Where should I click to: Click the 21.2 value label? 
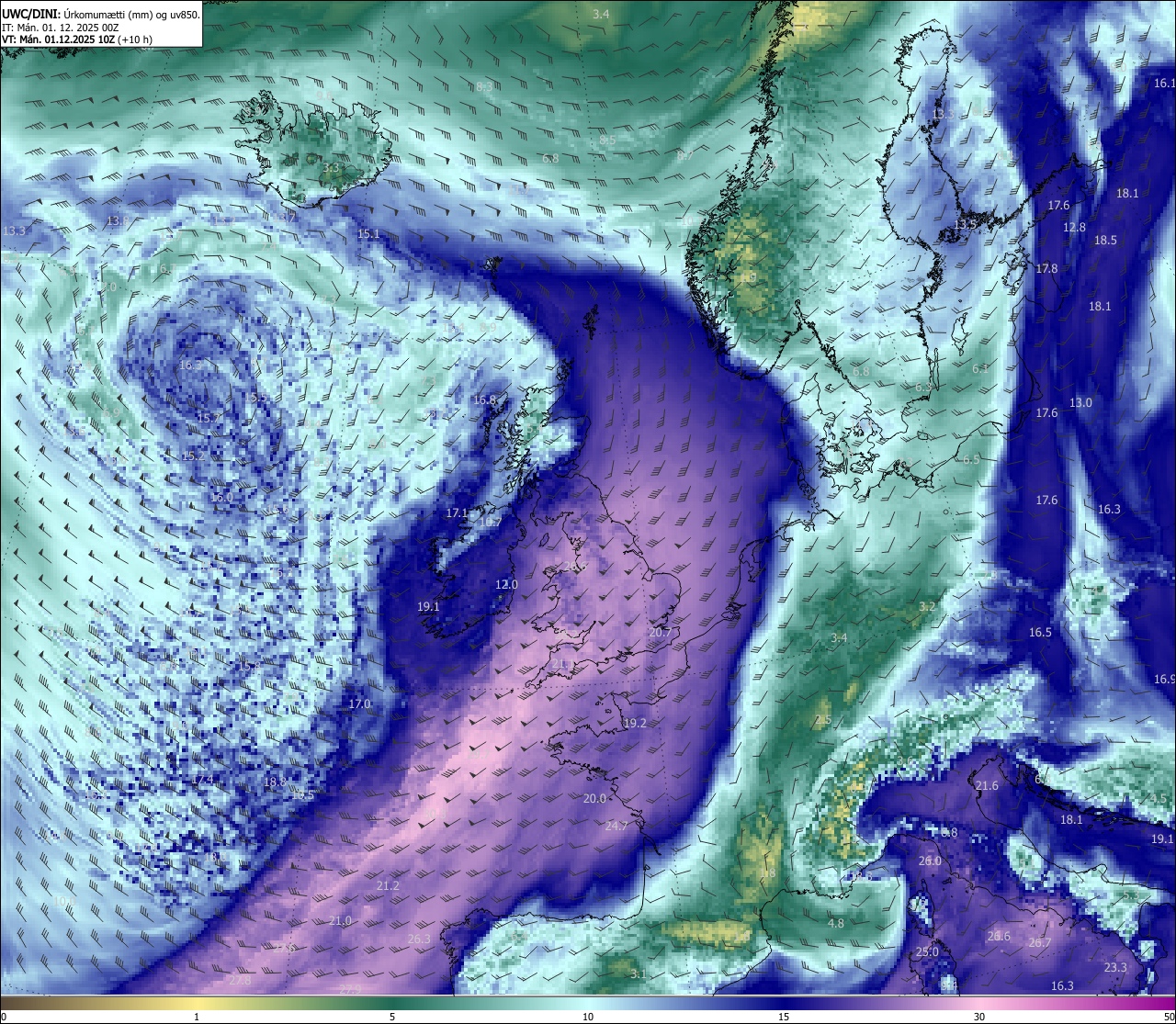point(388,886)
